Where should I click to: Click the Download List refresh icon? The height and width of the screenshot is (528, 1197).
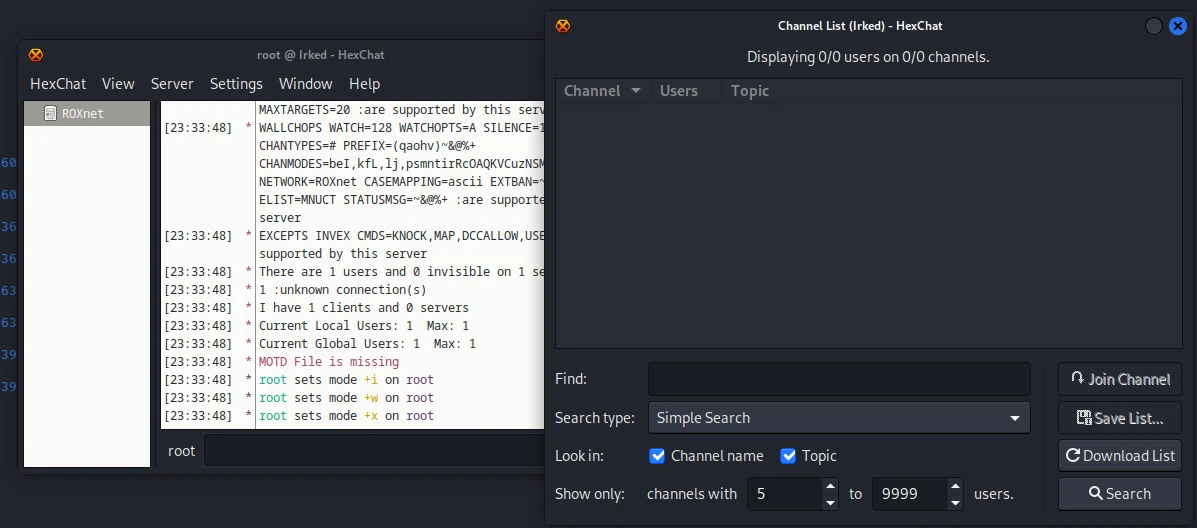pyautogui.click(x=1073, y=456)
